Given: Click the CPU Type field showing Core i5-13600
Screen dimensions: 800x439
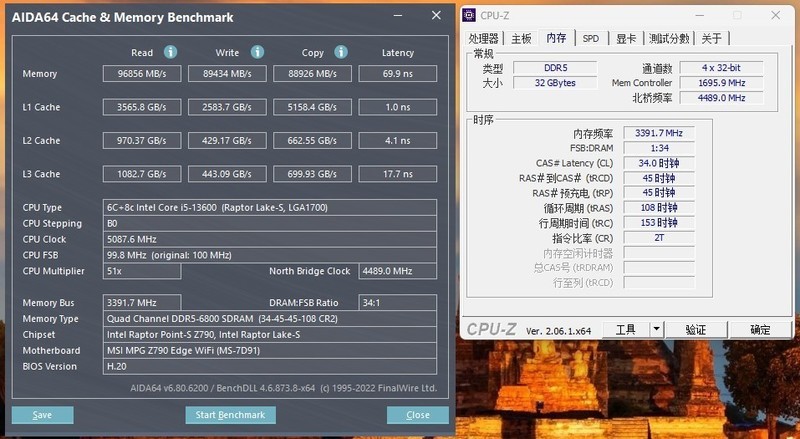Looking at the screenshot, I should tap(269, 207).
